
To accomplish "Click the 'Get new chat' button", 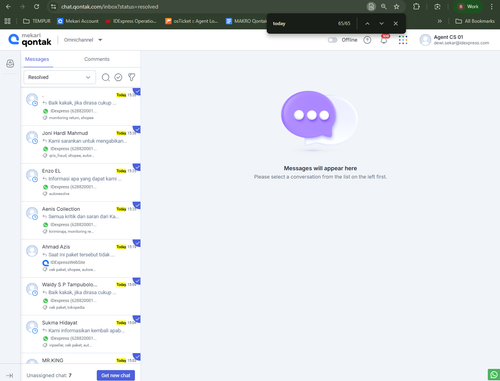I will tap(116, 375).
